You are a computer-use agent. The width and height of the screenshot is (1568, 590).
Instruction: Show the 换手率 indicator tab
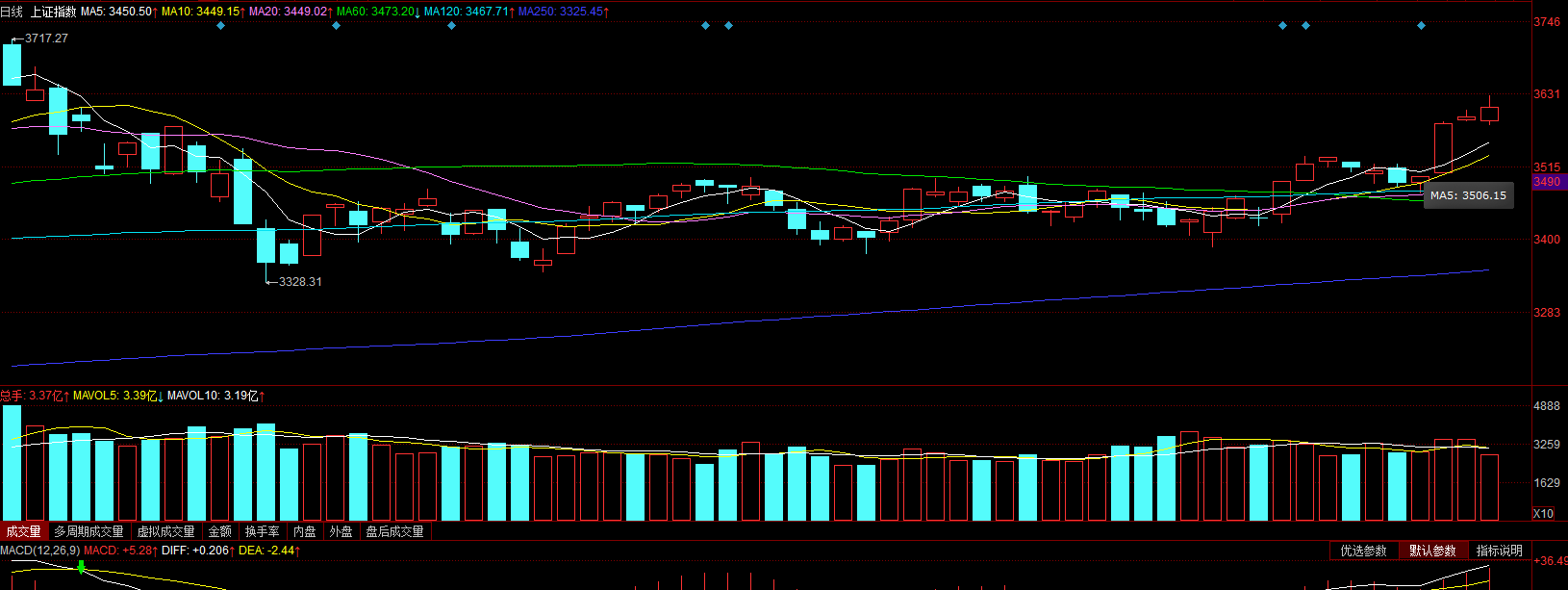pos(262,531)
